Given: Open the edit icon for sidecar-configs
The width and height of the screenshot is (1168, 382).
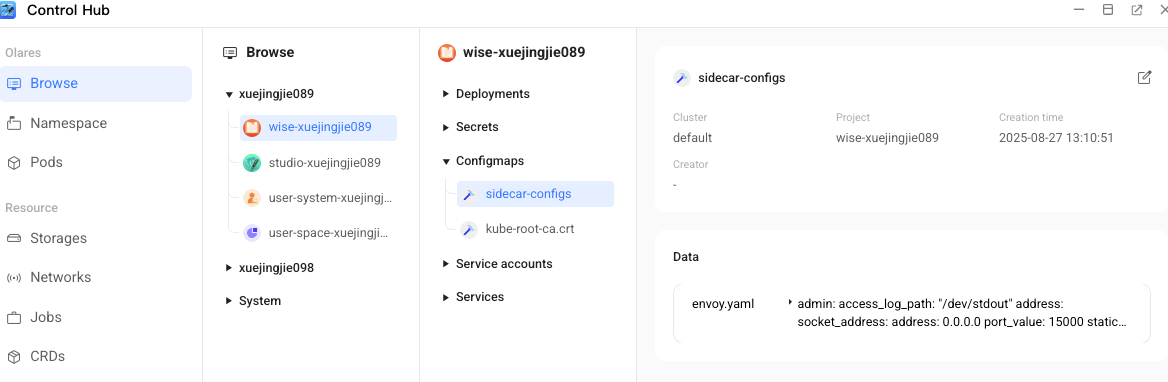Looking at the screenshot, I should point(1144,77).
